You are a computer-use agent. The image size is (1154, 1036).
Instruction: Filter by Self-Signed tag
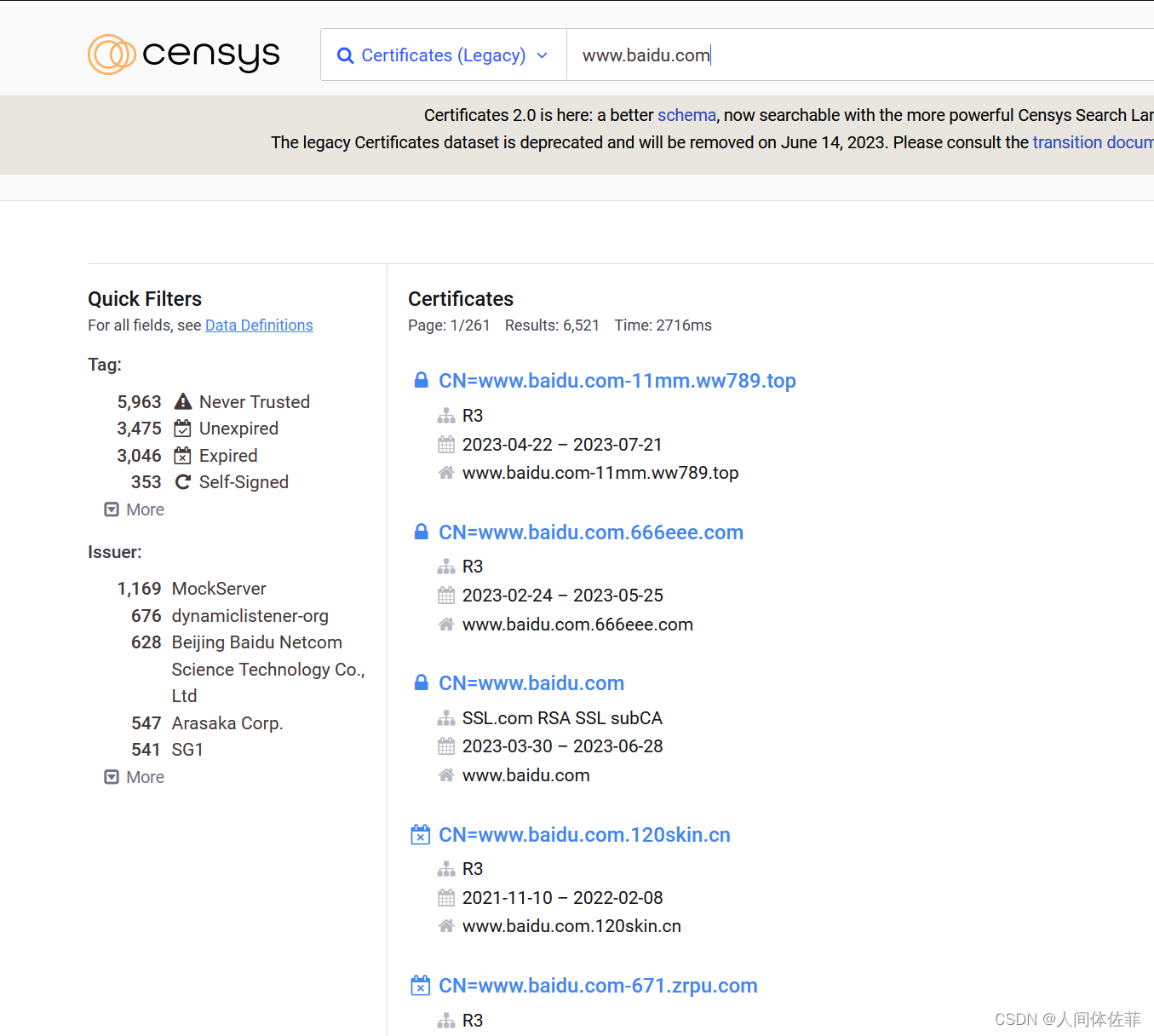click(244, 482)
